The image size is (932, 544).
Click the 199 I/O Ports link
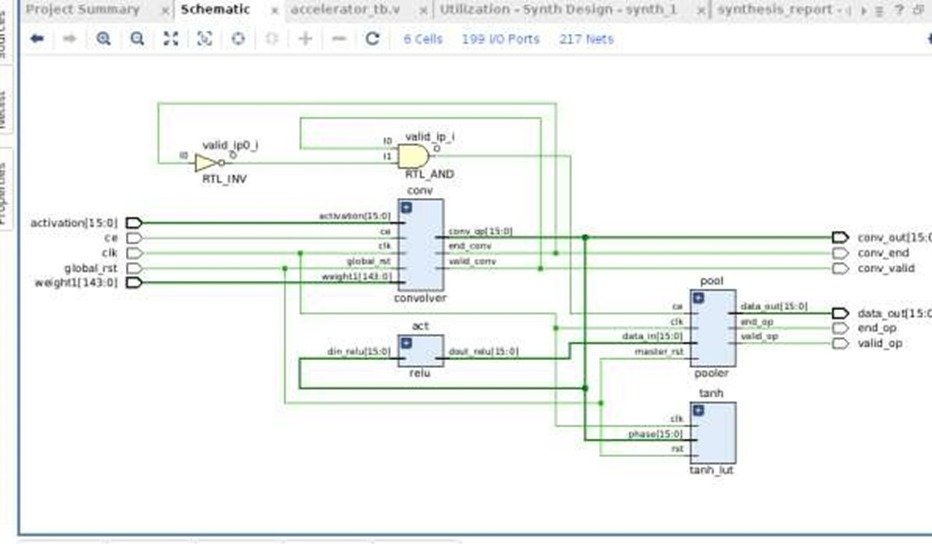[500, 39]
